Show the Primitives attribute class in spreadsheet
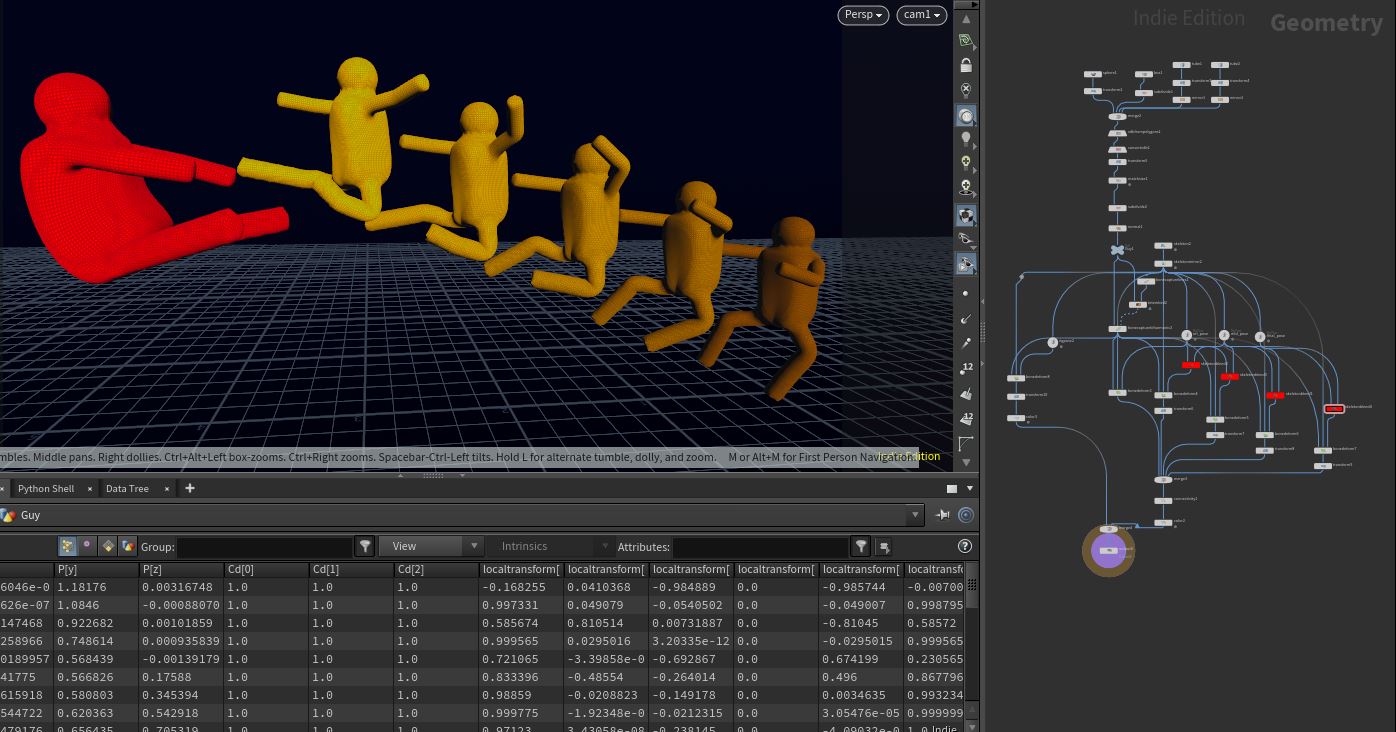The height and width of the screenshot is (732, 1396). (108, 546)
